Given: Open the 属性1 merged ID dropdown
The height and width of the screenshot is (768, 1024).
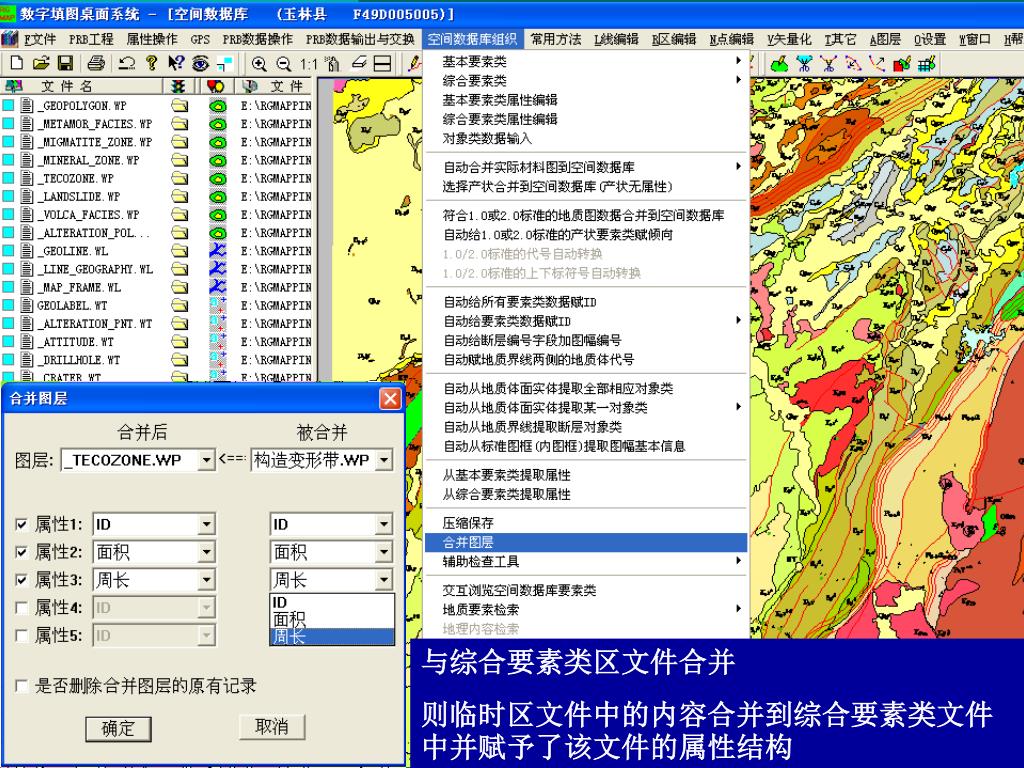Looking at the screenshot, I should click(x=206, y=524).
